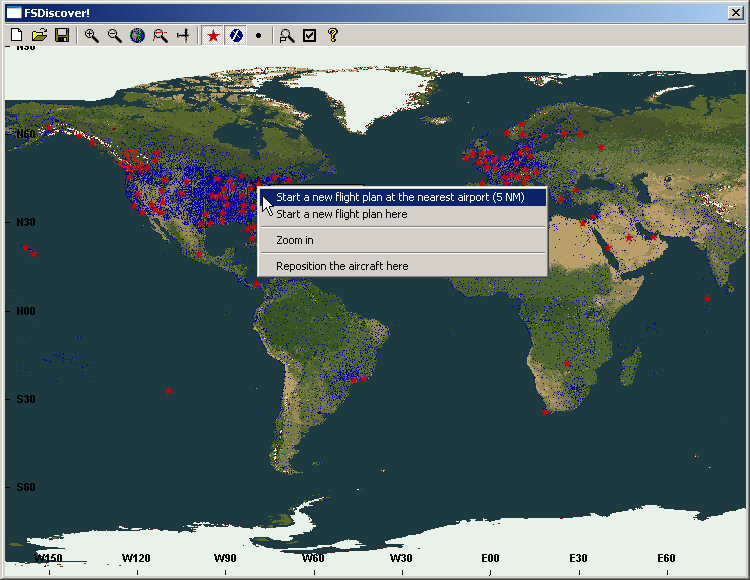Center on aircraft using airplane icon
Image resolution: width=750 pixels, height=580 pixels.
coord(183,35)
